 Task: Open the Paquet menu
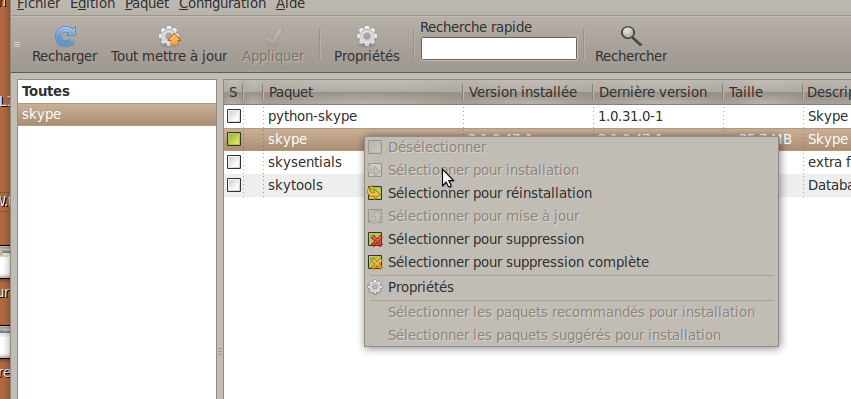(147, 5)
